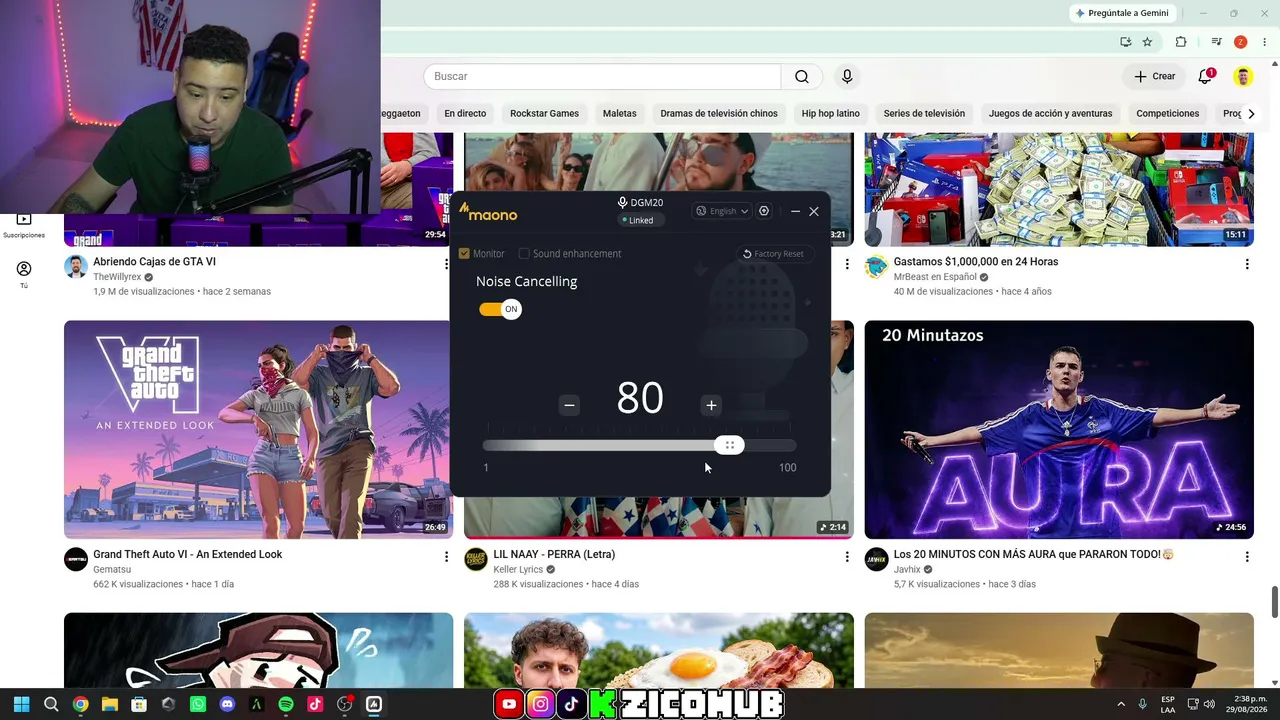This screenshot has height=720, width=1280.
Task: Open Discord from the taskbar
Action: [227, 704]
